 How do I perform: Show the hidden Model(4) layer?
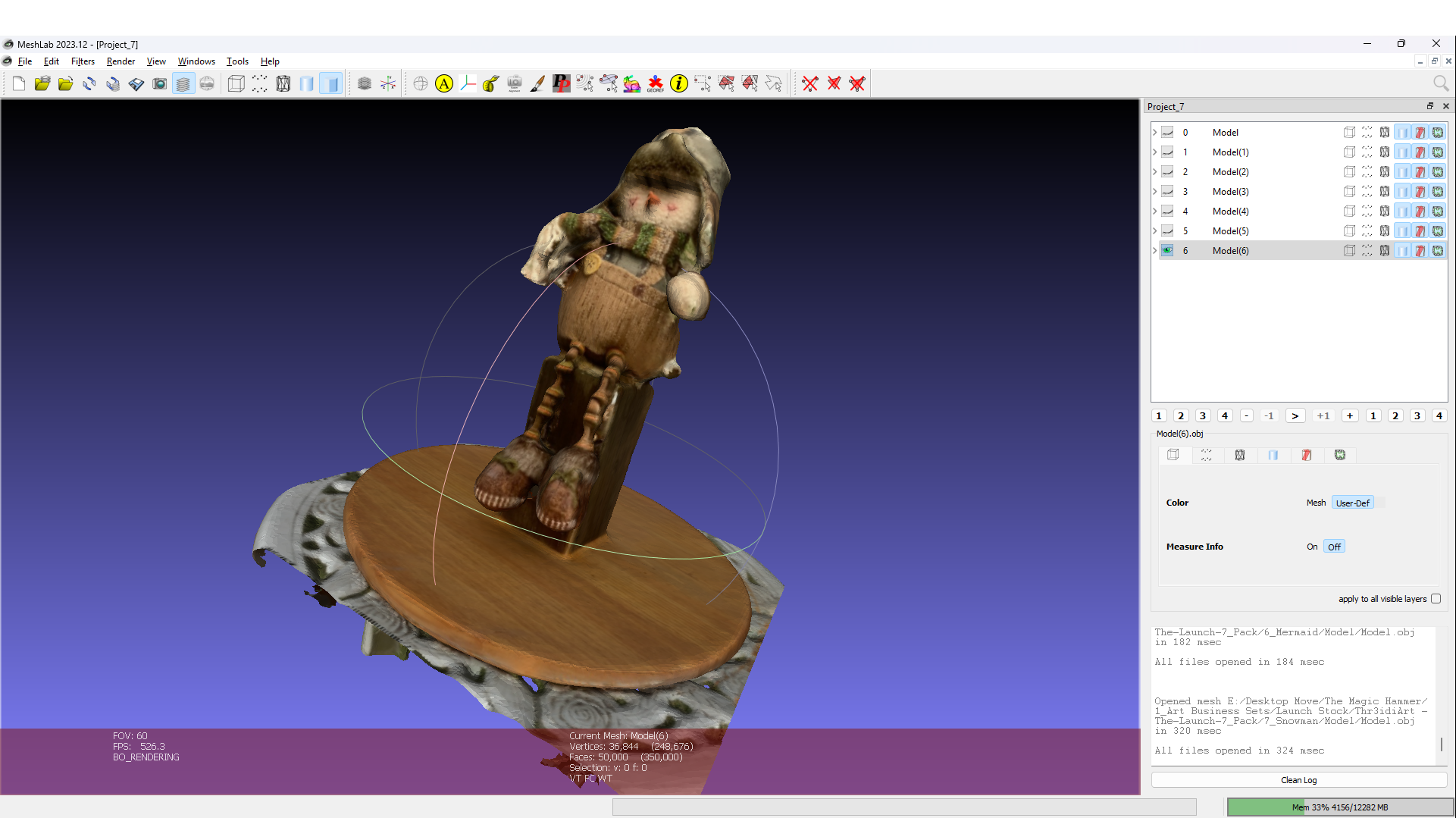[1167, 212]
